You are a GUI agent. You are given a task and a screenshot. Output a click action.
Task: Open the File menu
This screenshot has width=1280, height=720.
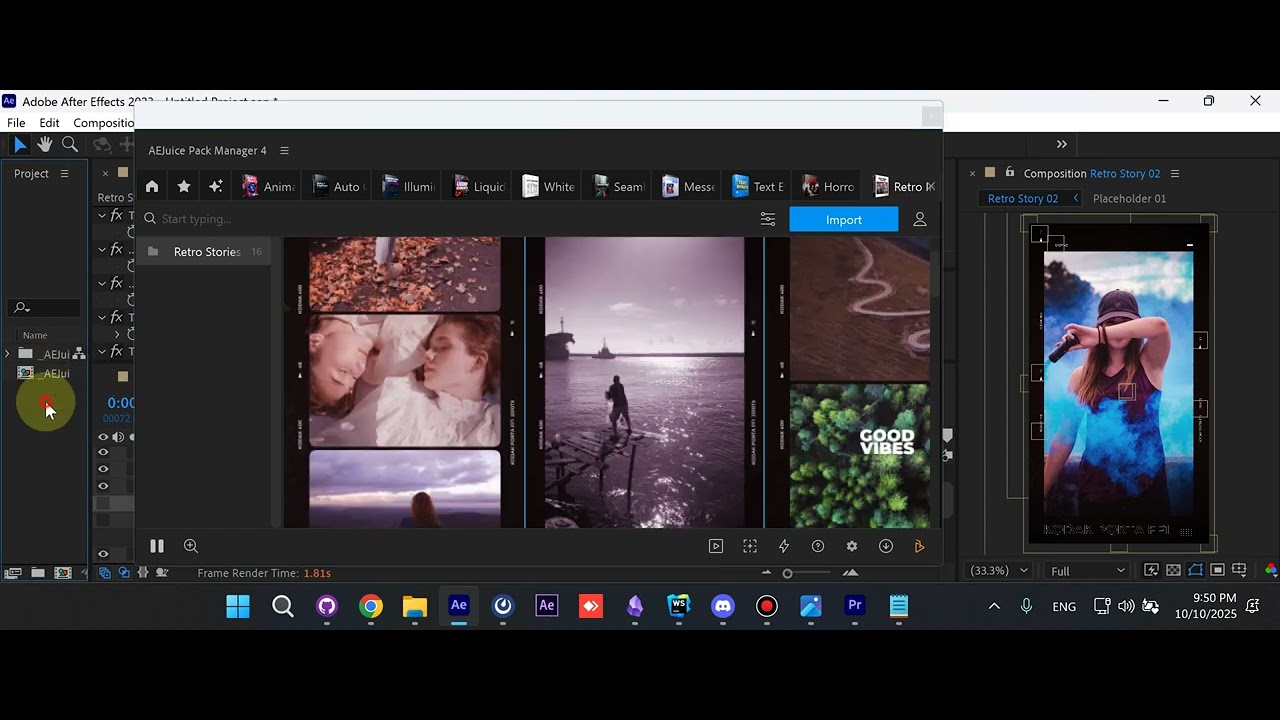(x=16, y=123)
